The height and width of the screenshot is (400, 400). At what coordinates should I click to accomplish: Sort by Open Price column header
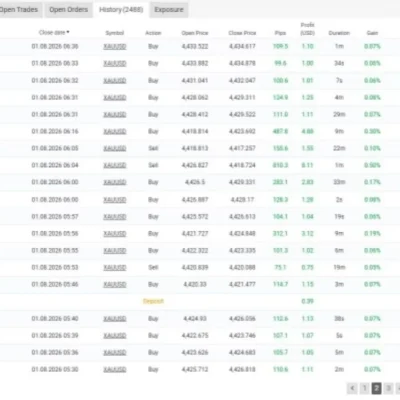(x=195, y=33)
